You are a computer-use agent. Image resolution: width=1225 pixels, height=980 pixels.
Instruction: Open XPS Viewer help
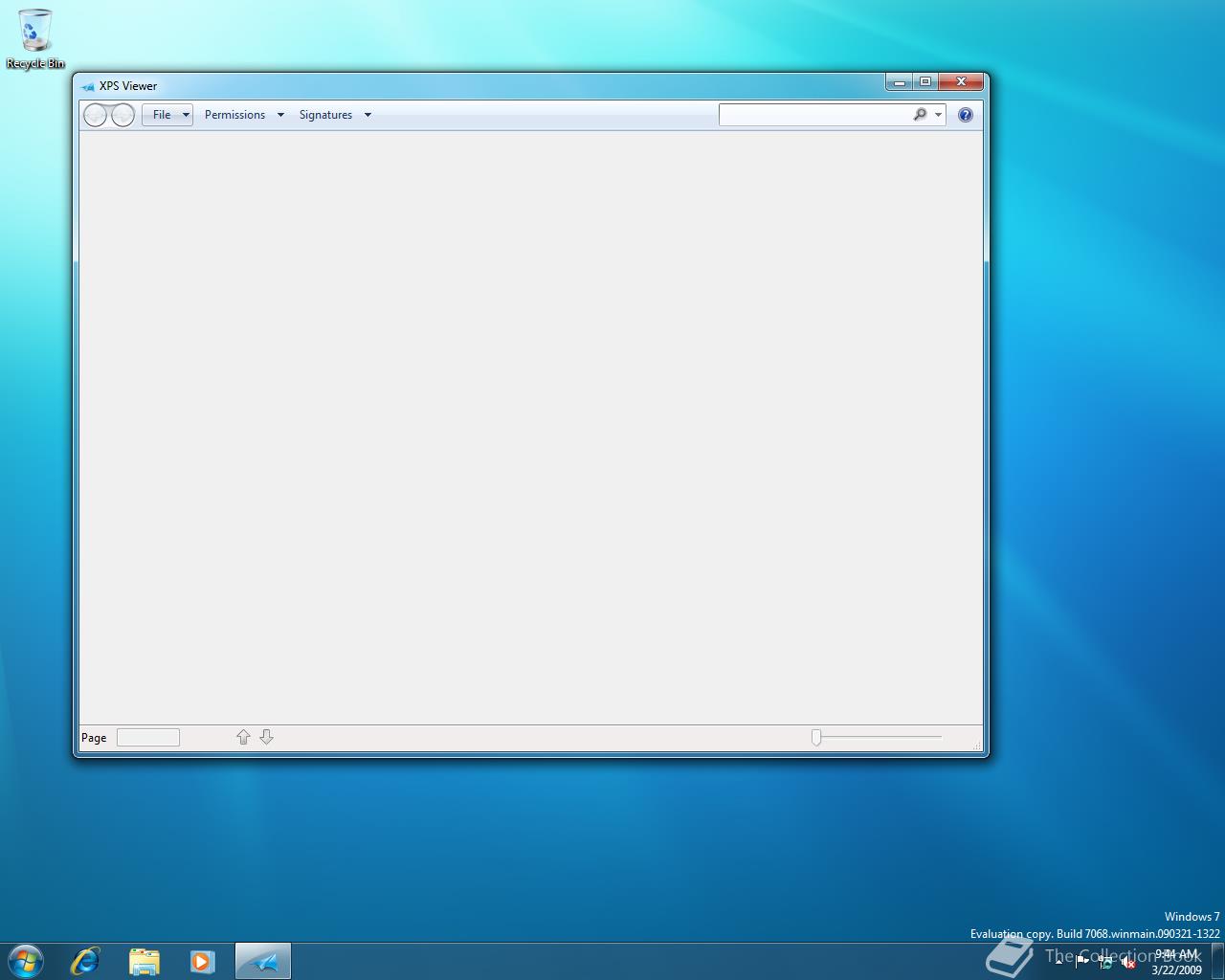[966, 115]
